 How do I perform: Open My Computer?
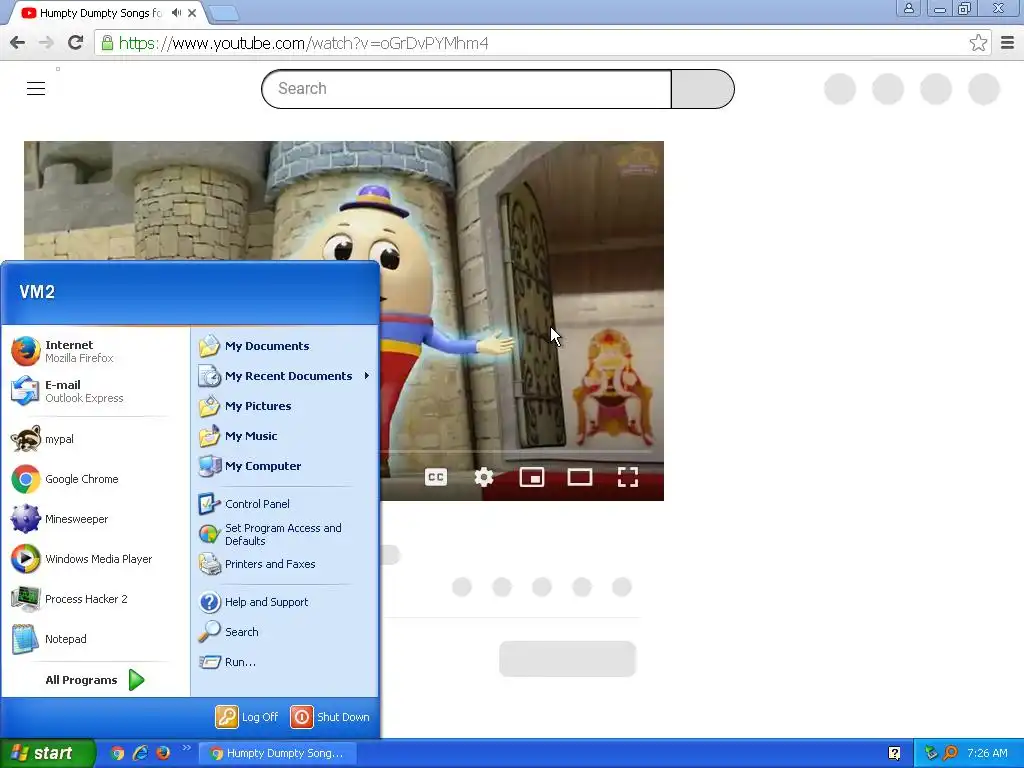(285, 466)
